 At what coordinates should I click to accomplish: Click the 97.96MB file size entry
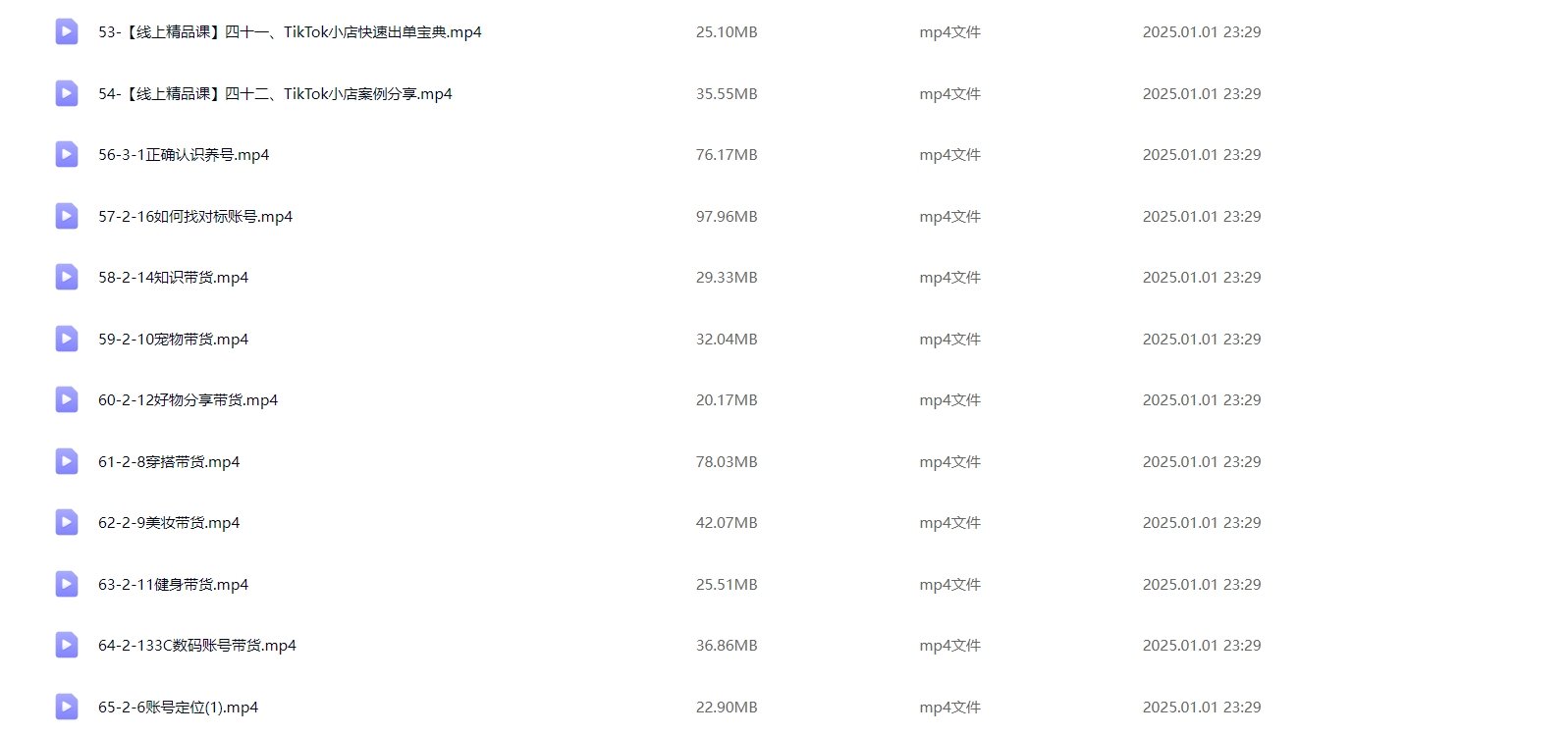tap(727, 217)
